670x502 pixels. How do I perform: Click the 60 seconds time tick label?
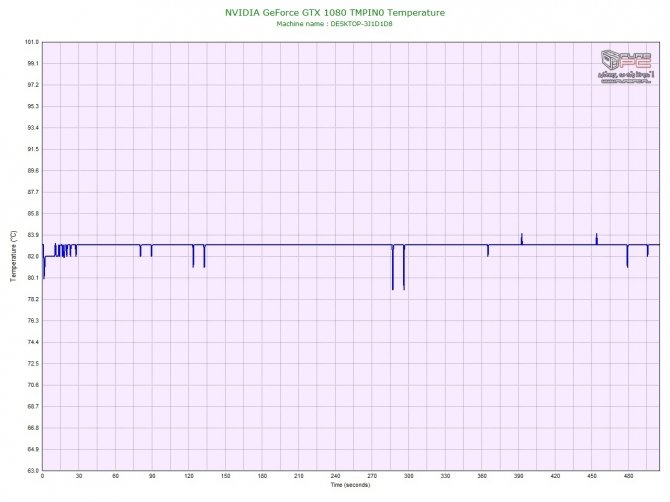(x=115, y=476)
